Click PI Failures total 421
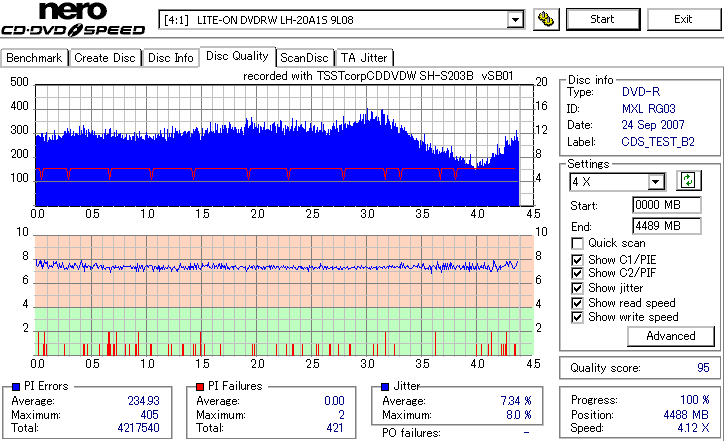 tap(335, 428)
